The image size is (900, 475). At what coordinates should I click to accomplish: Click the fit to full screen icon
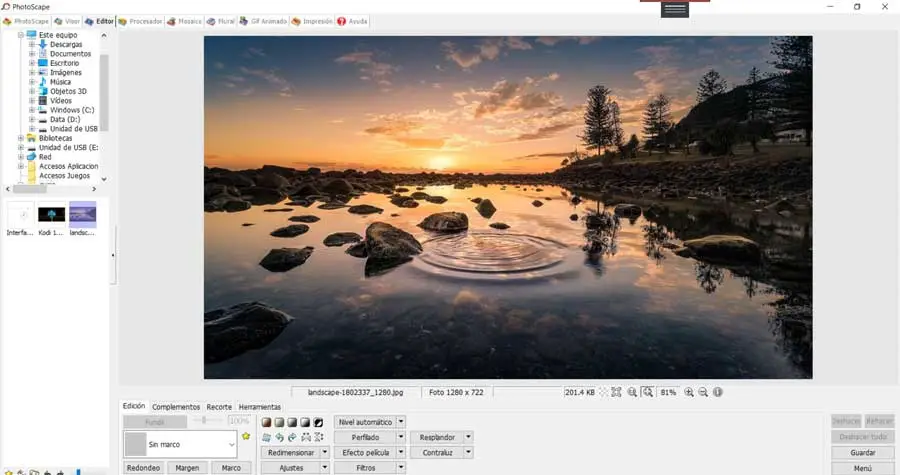(616, 392)
